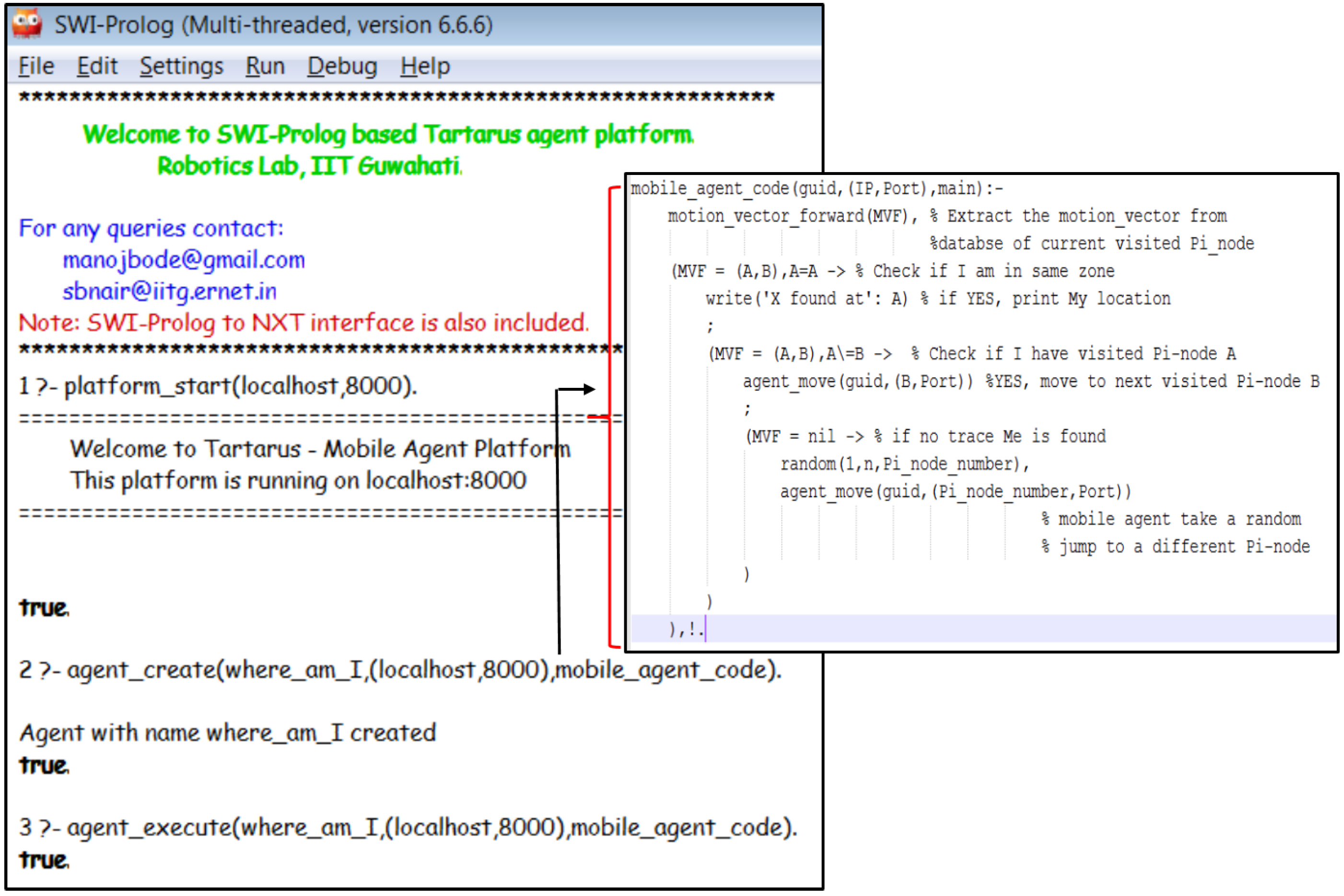Open the Debug menu
Viewport: 1344px width, 896px height.
click(342, 66)
